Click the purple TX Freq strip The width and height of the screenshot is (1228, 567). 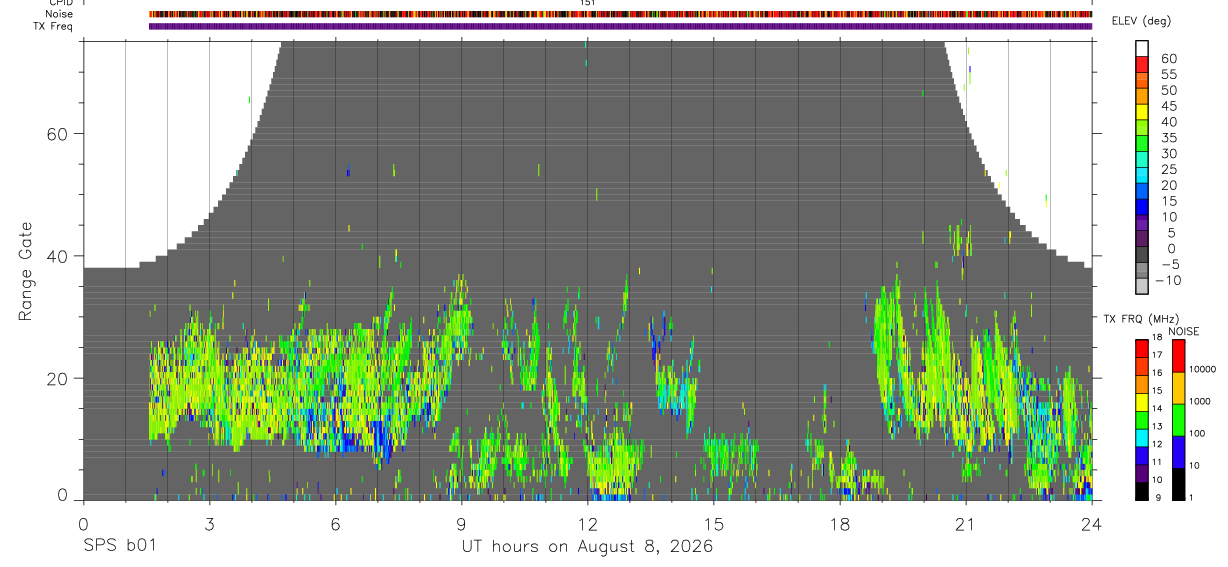click(620, 26)
